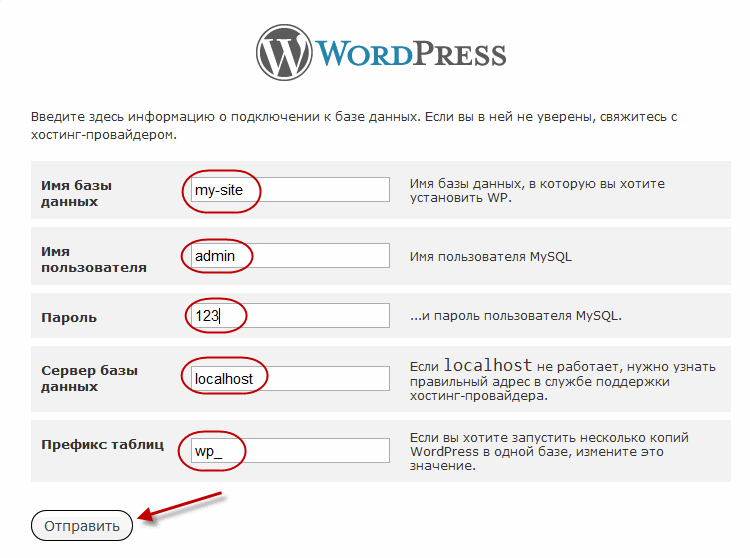The width and height of the screenshot is (750, 558).
Task: Click the 'Имя пользователя' label
Action: click(x=94, y=259)
